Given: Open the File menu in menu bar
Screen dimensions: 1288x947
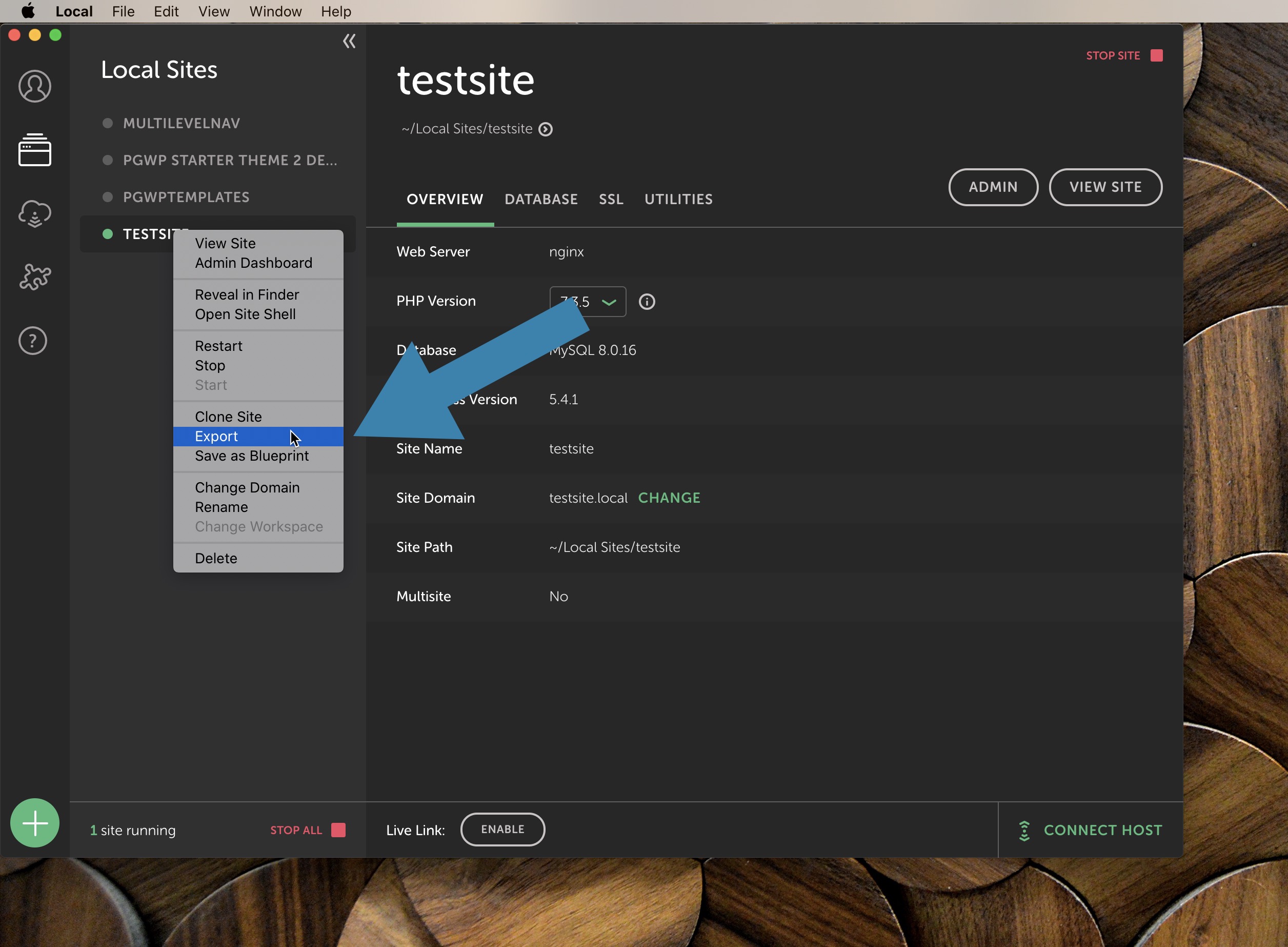Looking at the screenshot, I should 123,11.
